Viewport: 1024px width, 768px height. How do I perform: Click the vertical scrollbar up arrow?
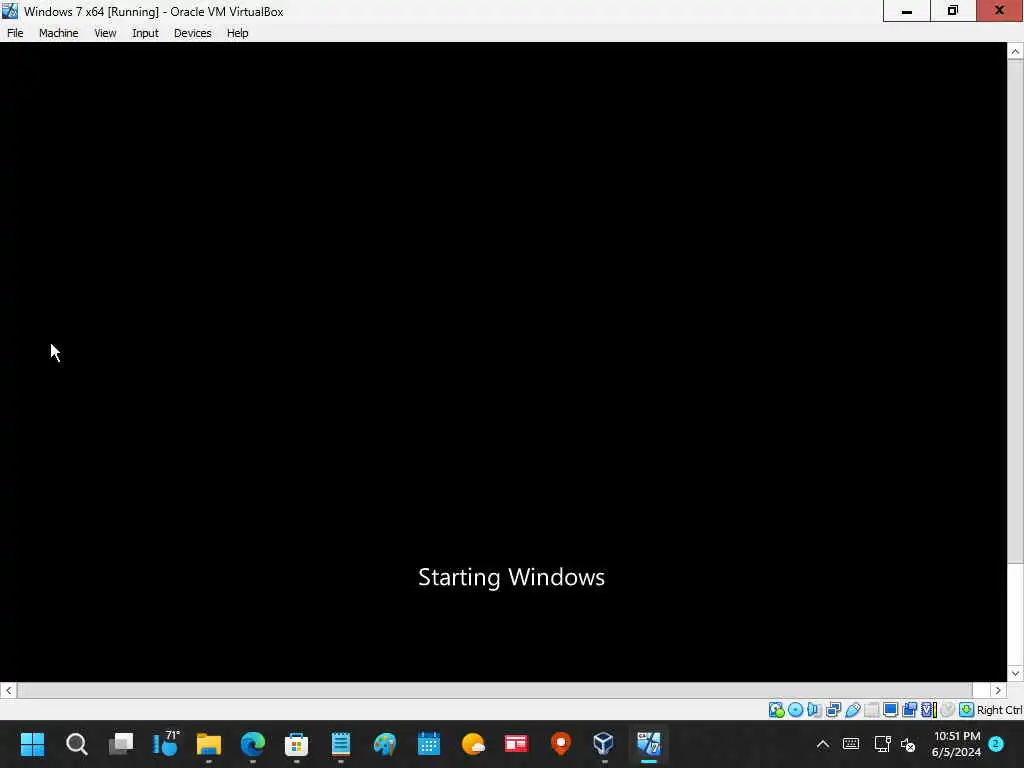(1015, 52)
